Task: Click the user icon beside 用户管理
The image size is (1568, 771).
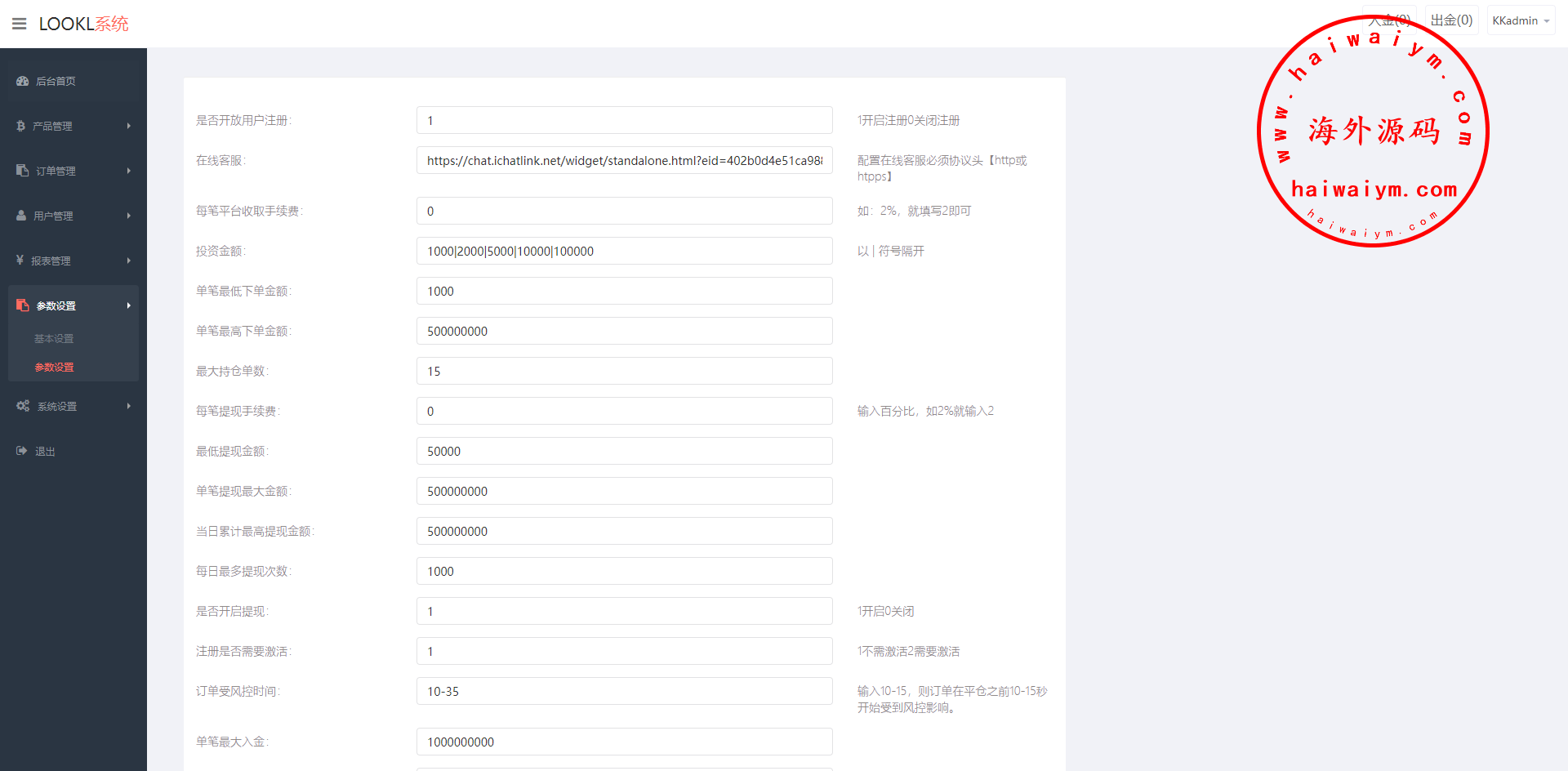Action: 21,216
